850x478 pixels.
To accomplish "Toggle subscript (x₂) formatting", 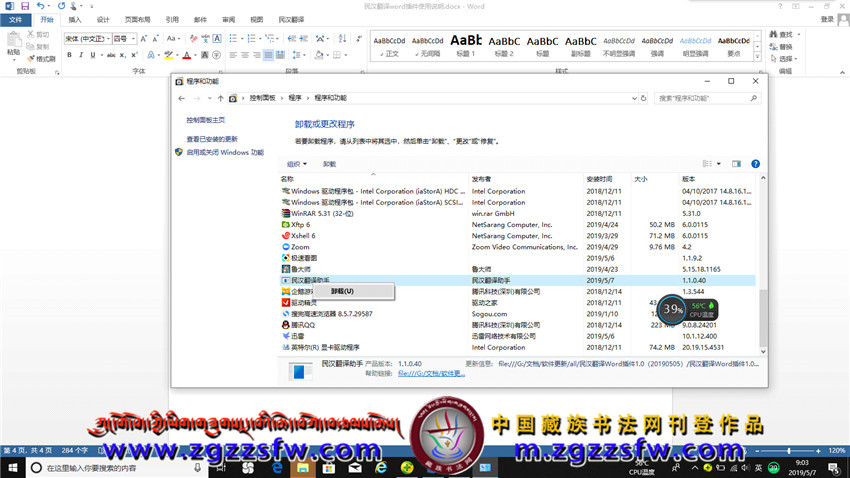I will pyautogui.click(x=123, y=55).
